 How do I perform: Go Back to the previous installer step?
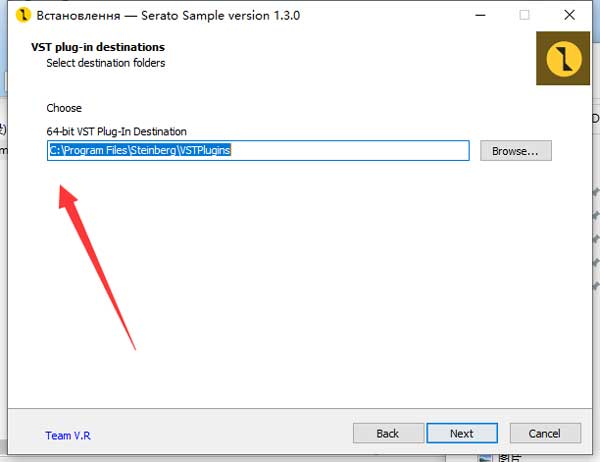click(x=387, y=433)
